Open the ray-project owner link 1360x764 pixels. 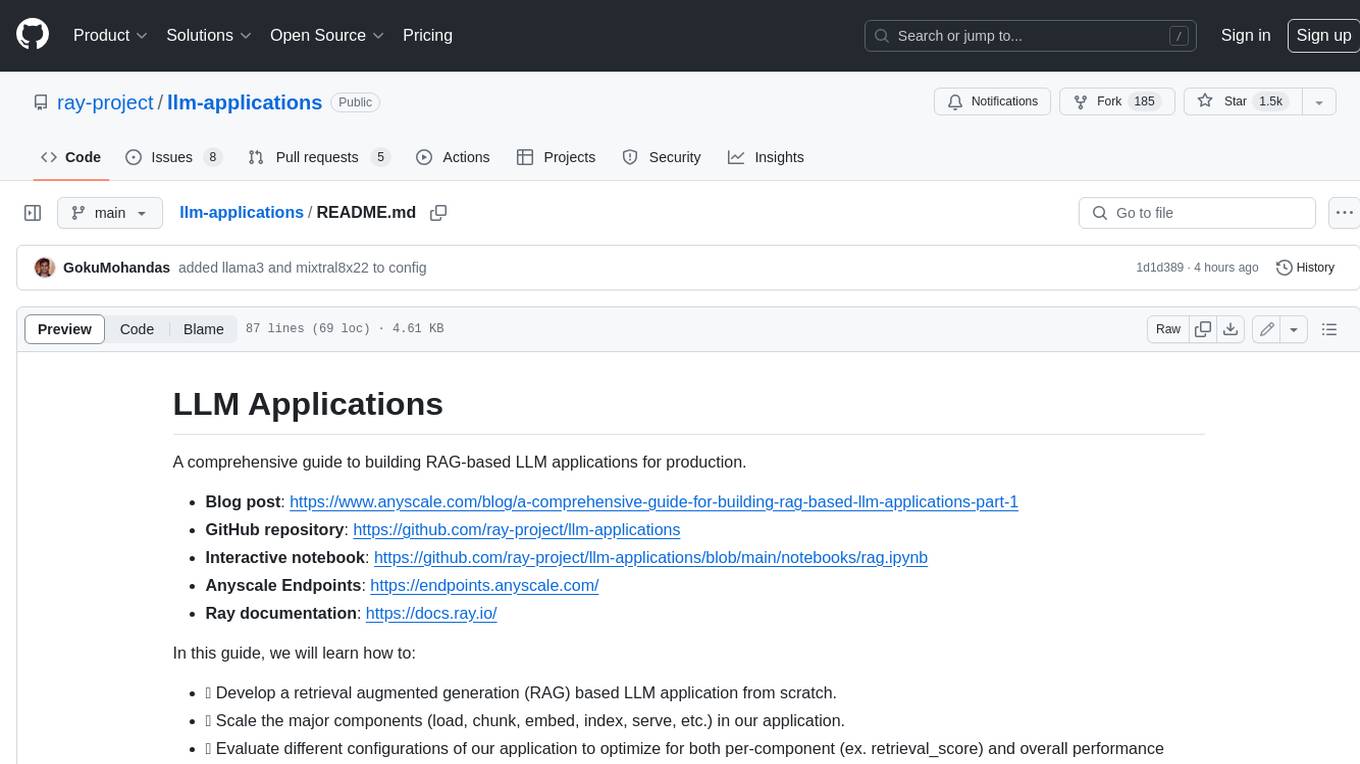pos(105,103)
